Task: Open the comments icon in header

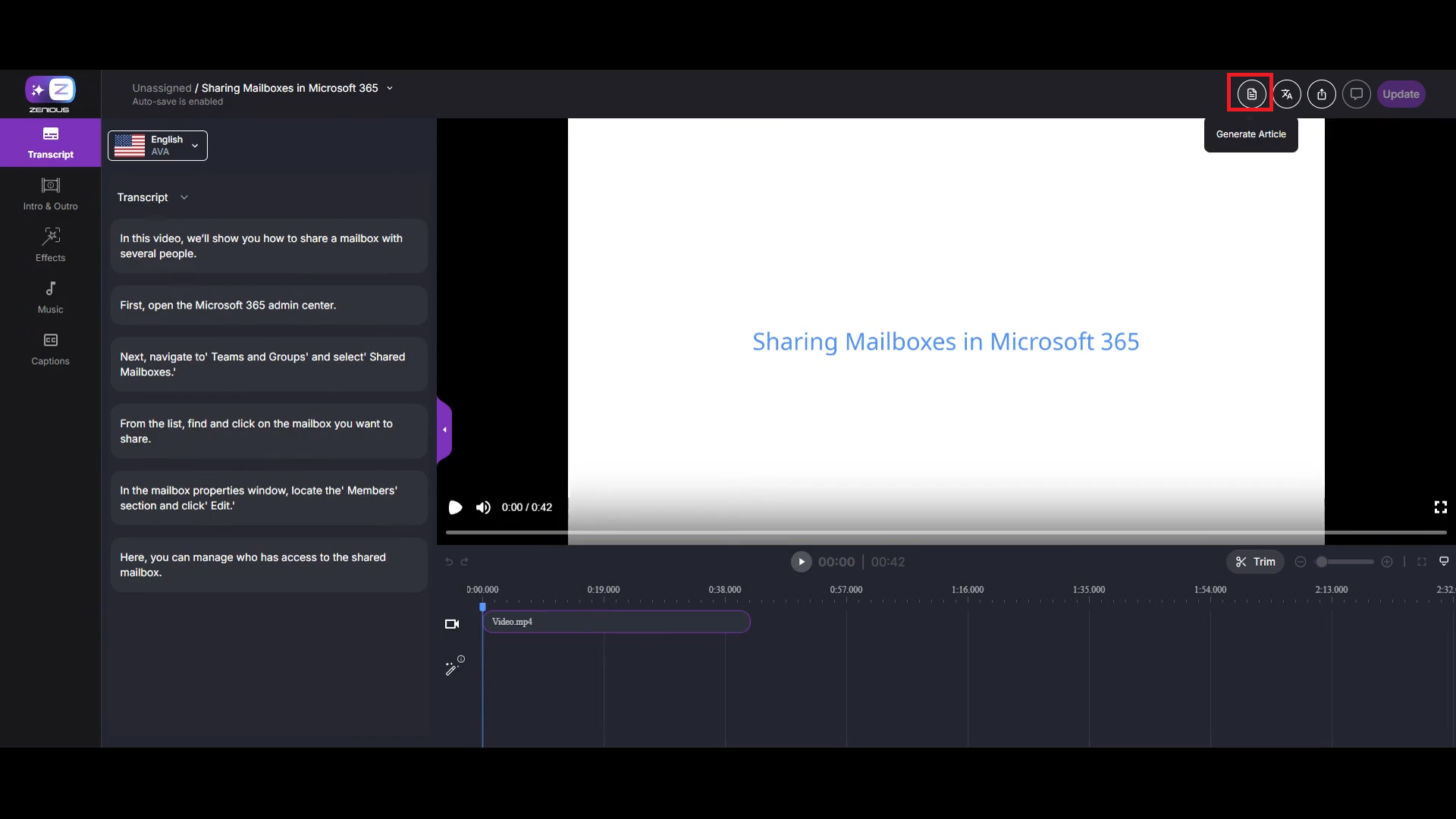Action: tap(1357, 94)
